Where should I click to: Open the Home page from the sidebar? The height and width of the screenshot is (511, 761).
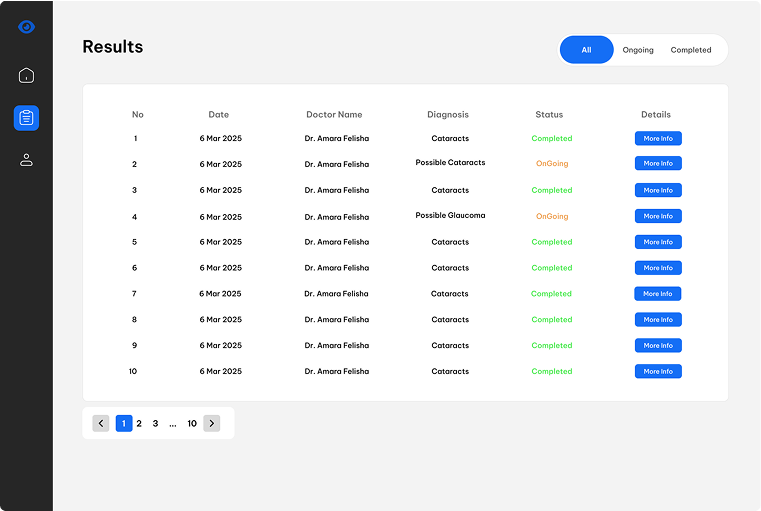tap(26, 75)
